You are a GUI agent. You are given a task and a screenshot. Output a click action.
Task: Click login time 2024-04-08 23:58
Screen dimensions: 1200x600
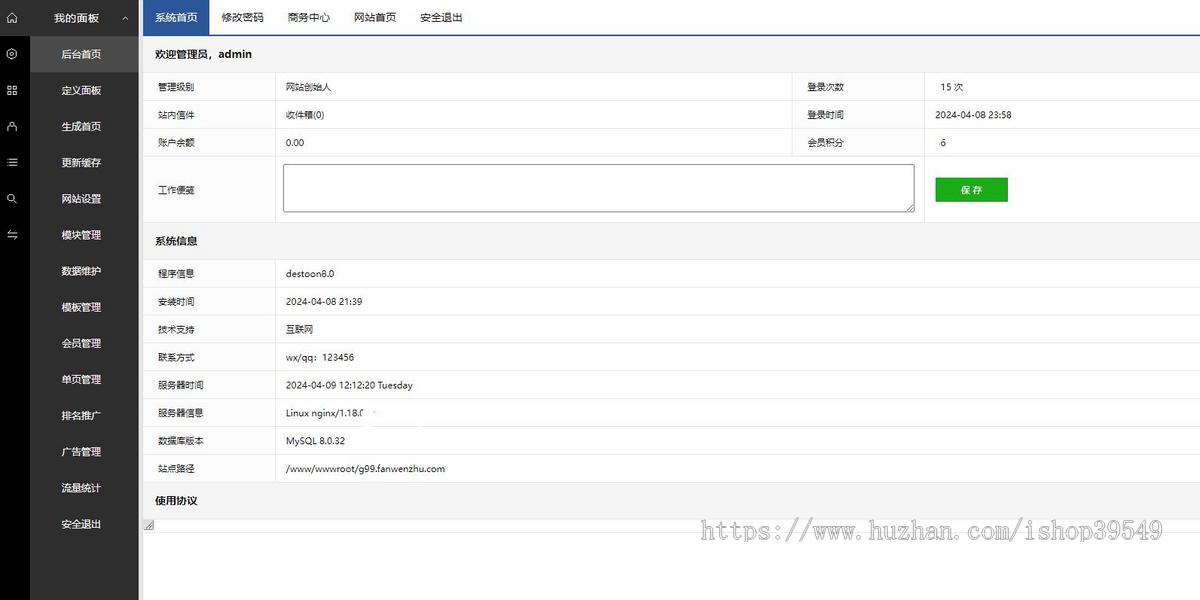point(973,115)
